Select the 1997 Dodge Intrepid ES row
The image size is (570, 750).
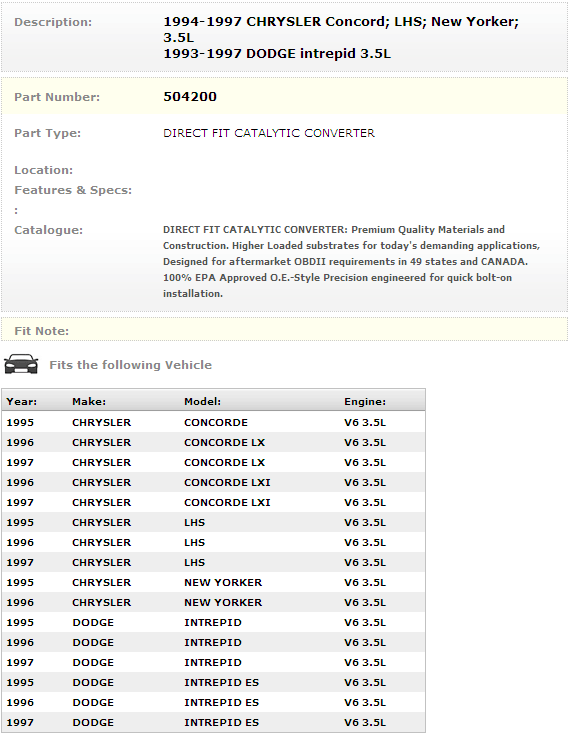[213, 723]
